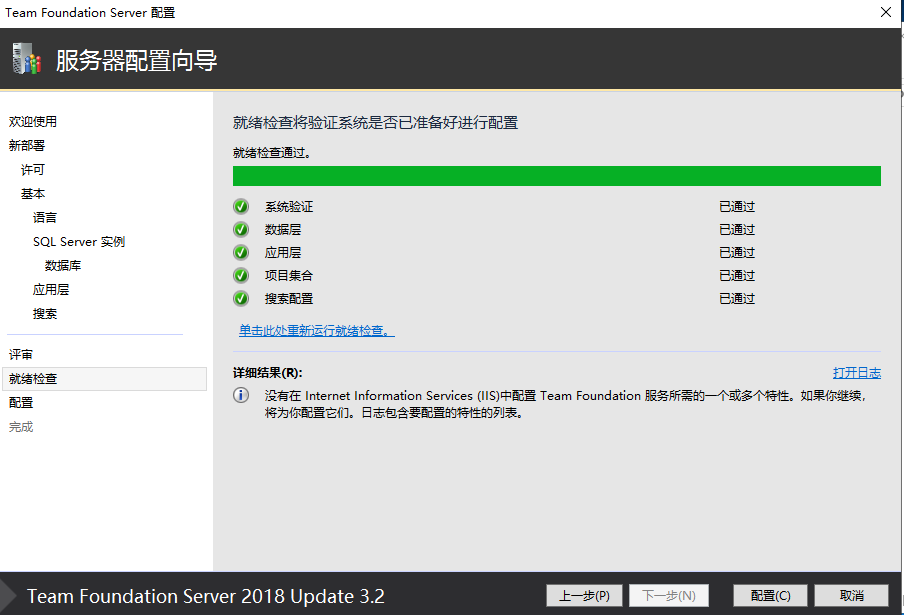The image size is (904, 615).
Task: Click the green readiness check progress bar
Action: [x=557, y=176]
